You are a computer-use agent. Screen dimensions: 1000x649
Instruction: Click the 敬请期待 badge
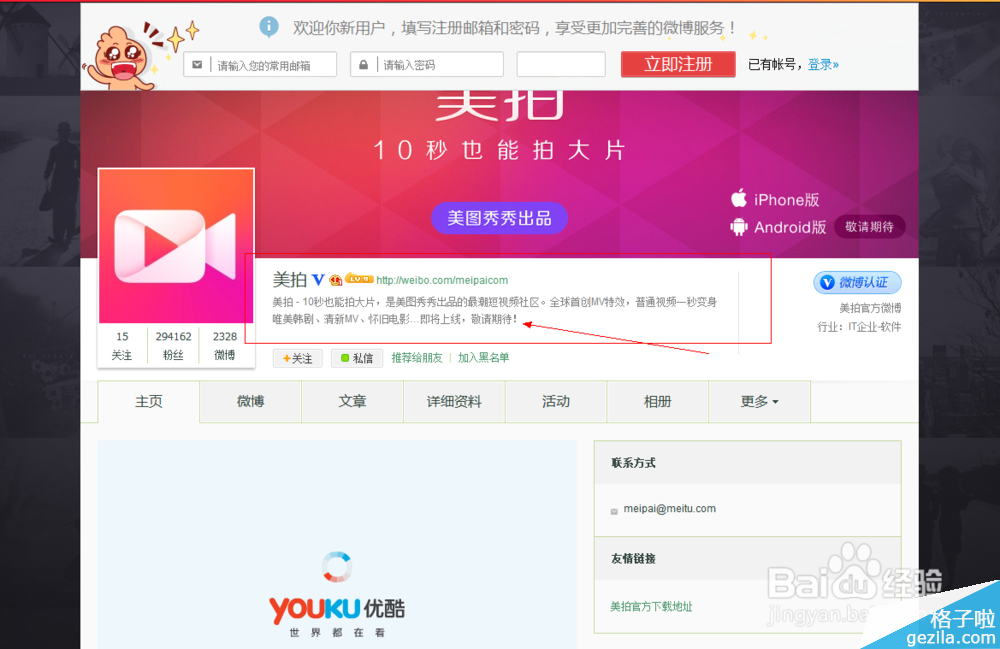(x=869, y=227)
